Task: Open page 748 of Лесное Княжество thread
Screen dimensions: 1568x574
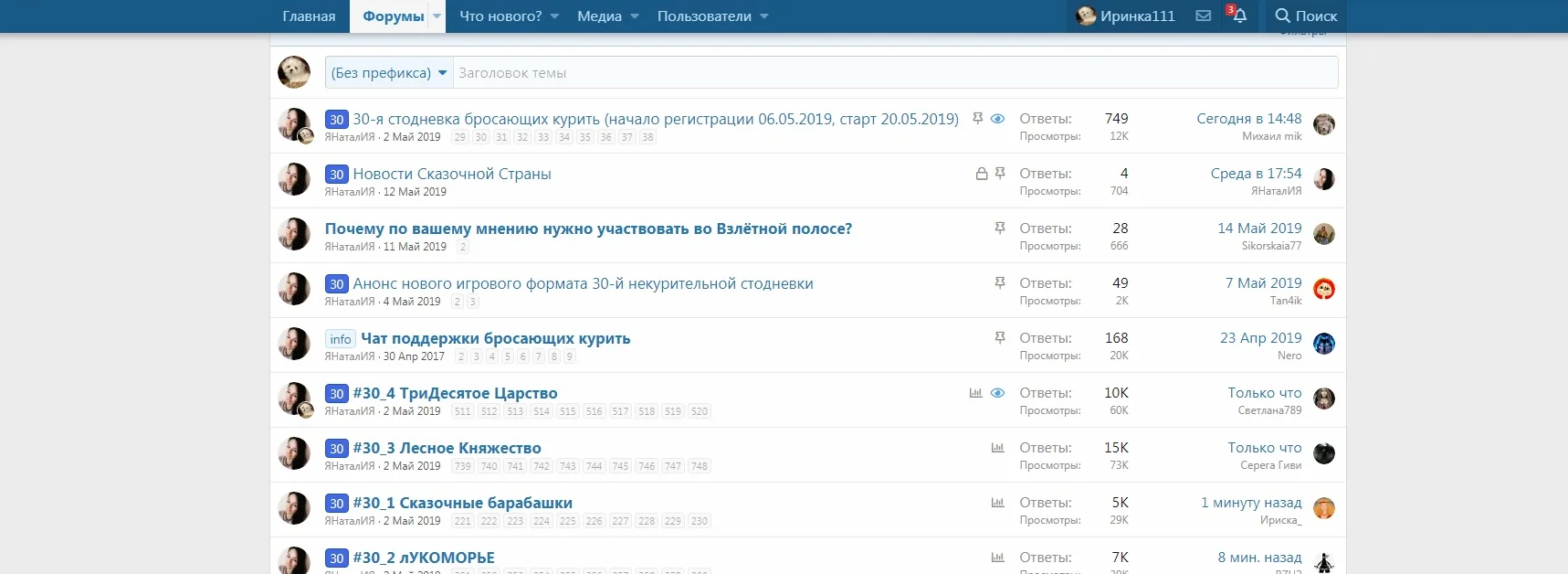Action: pos(700,466)
